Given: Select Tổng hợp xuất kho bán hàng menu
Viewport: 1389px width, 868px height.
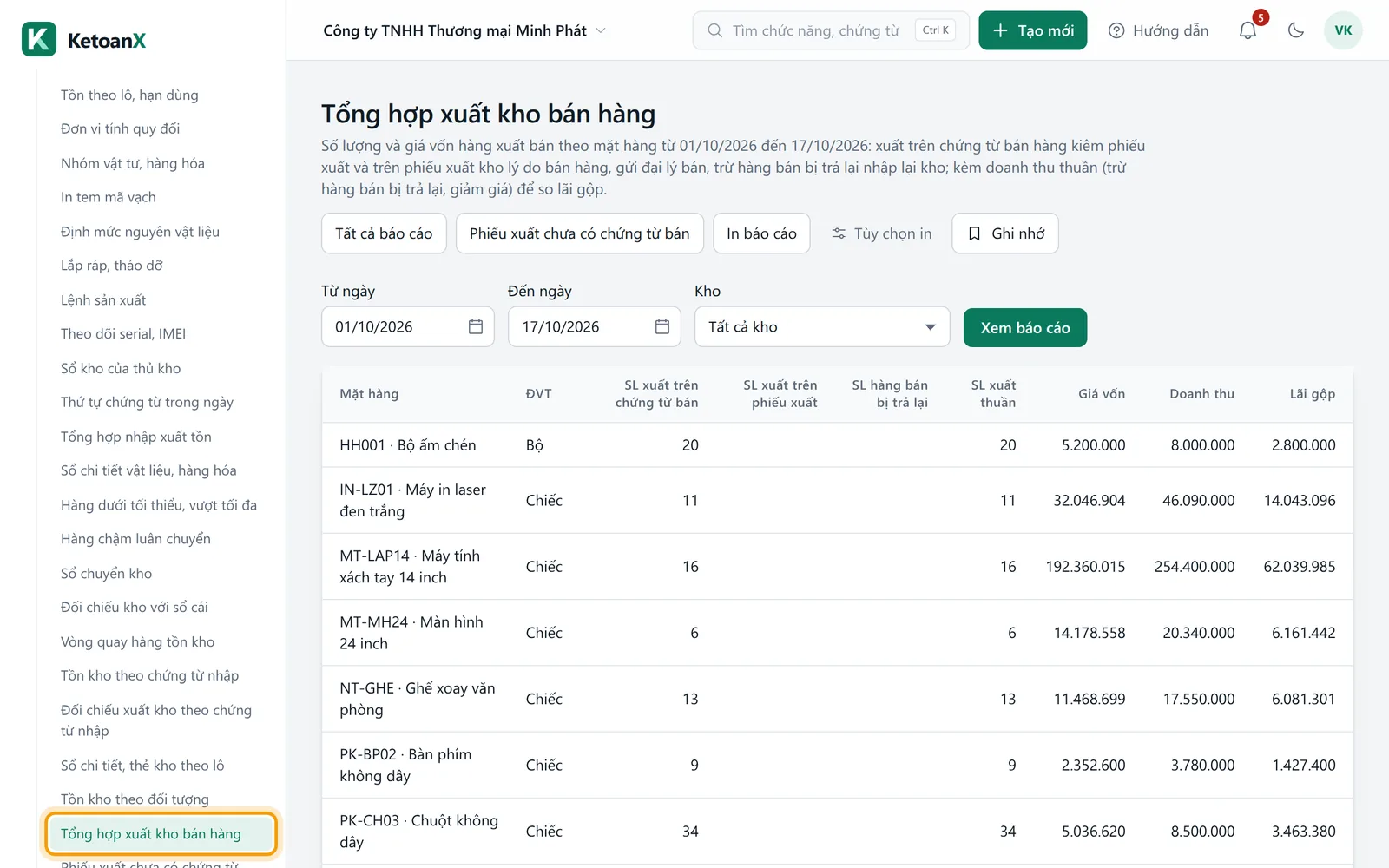Looking at the screenshot, I should tap(161, 834).
